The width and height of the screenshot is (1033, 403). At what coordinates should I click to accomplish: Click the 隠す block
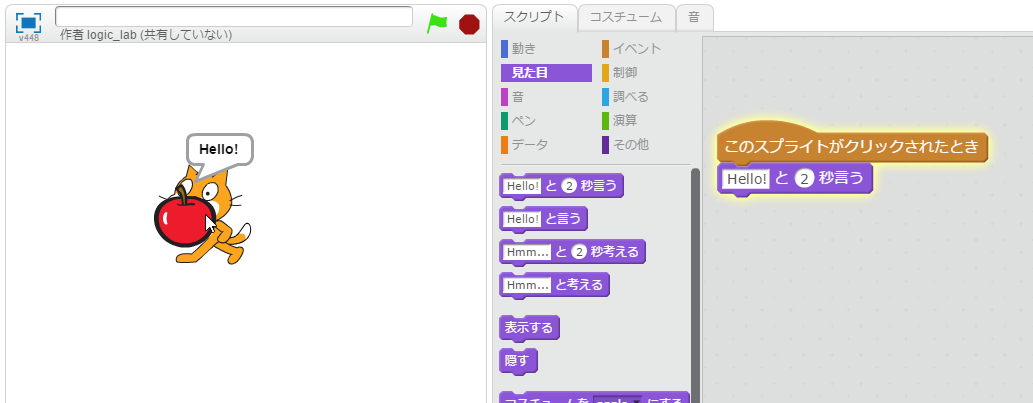tap(518, 361)
